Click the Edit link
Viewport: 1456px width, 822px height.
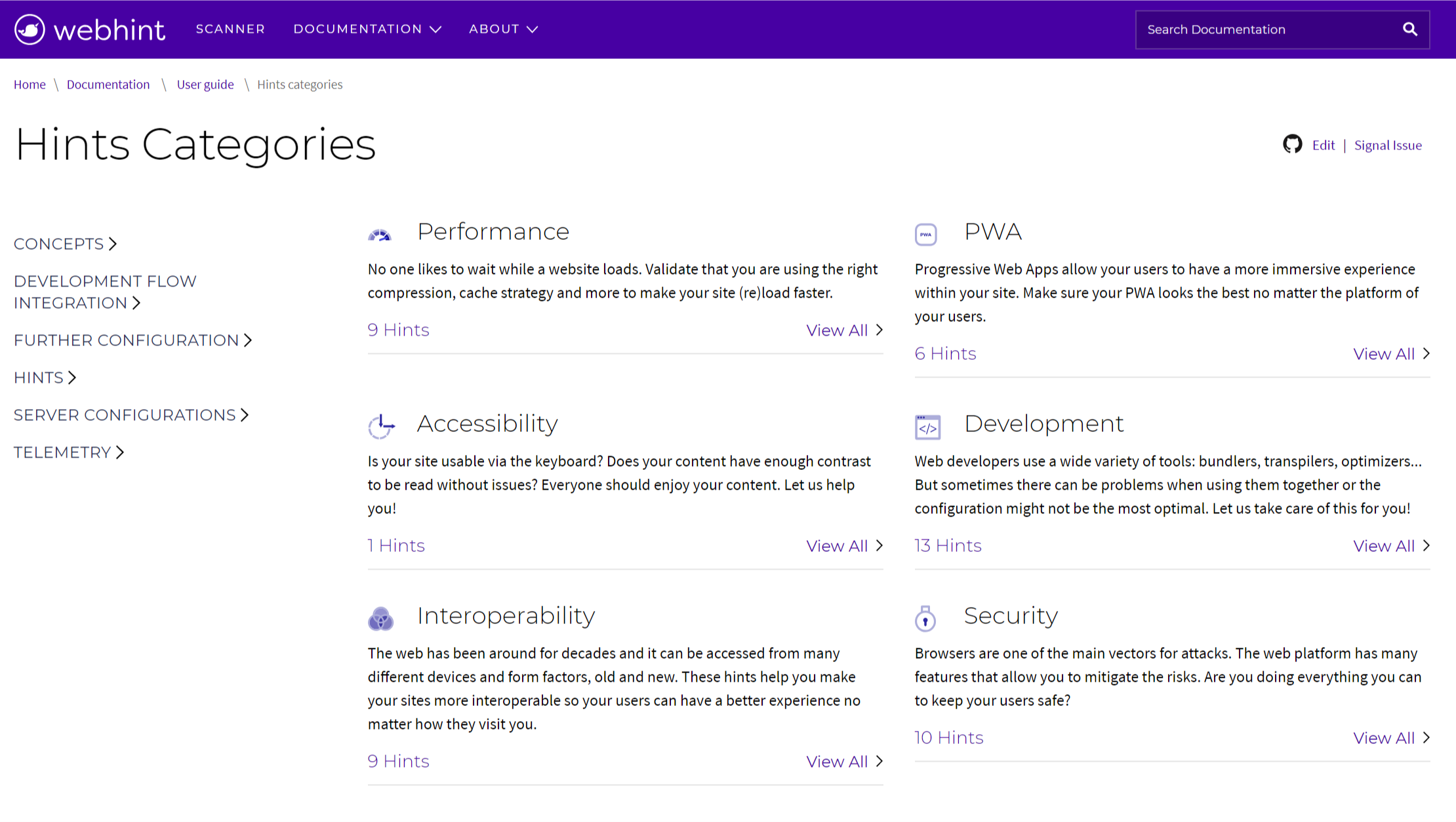point(1323,145)
